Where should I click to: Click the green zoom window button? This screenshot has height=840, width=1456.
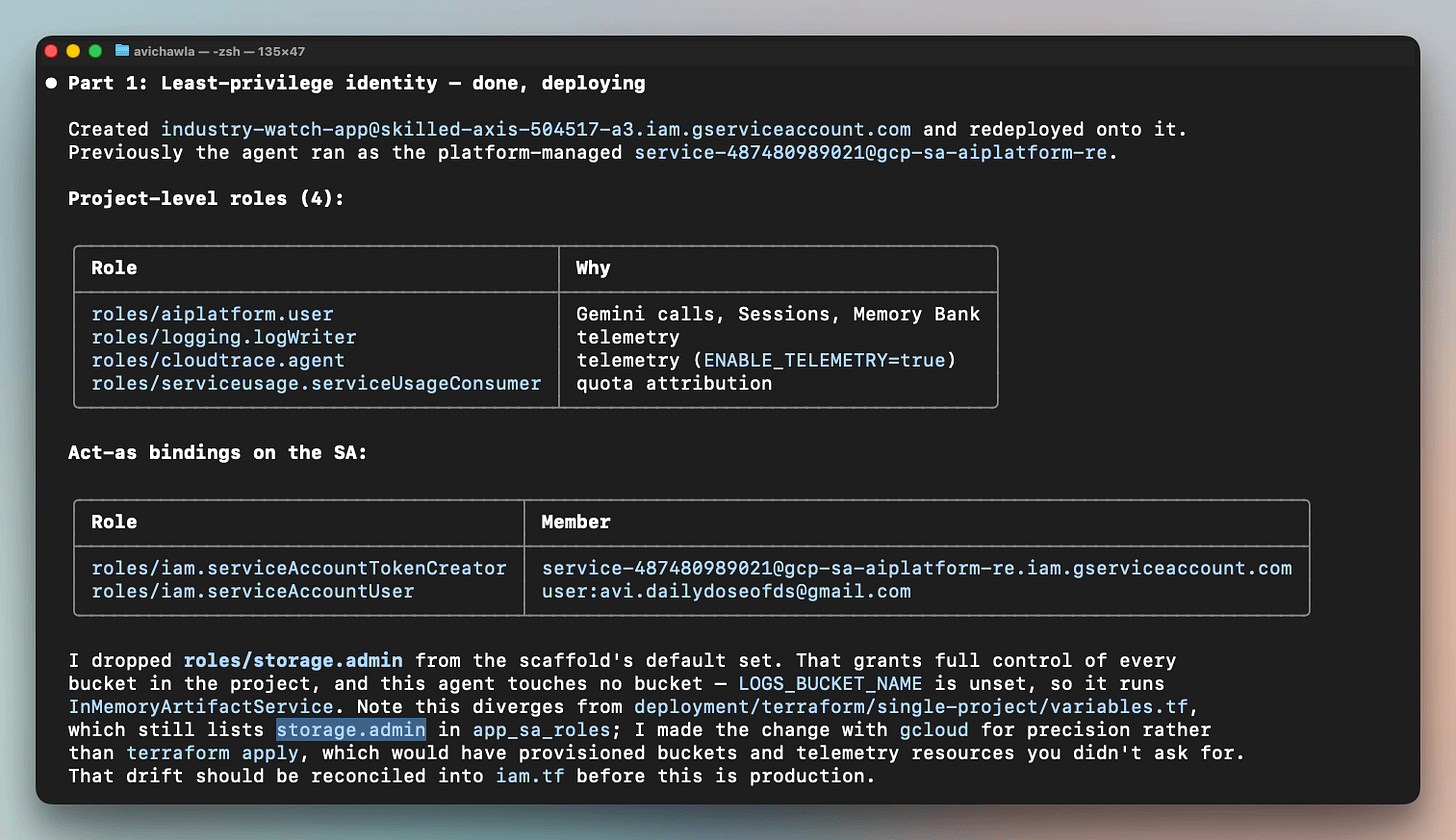click(95, 50)
